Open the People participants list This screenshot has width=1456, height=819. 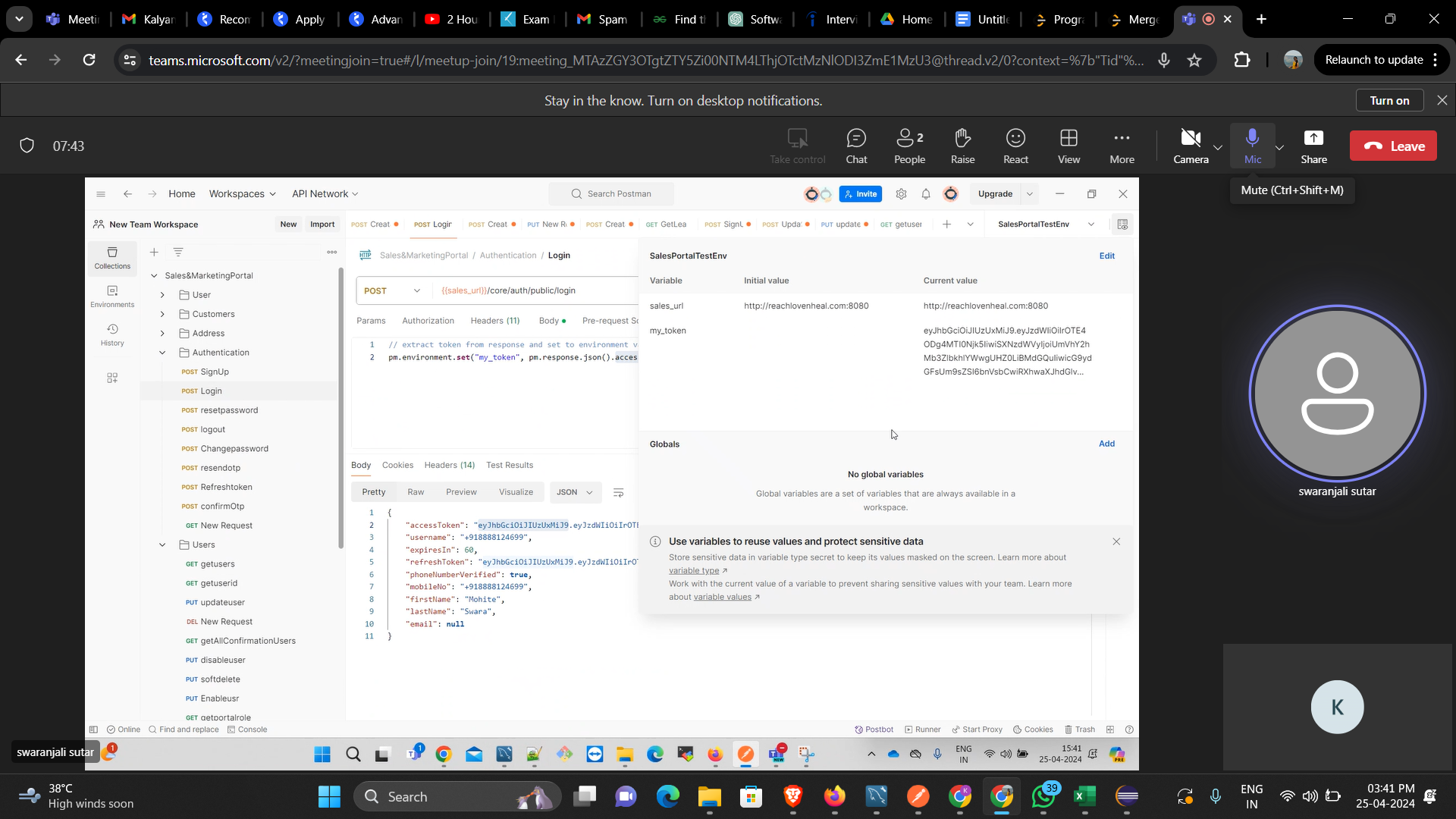(x=909, y=146)
